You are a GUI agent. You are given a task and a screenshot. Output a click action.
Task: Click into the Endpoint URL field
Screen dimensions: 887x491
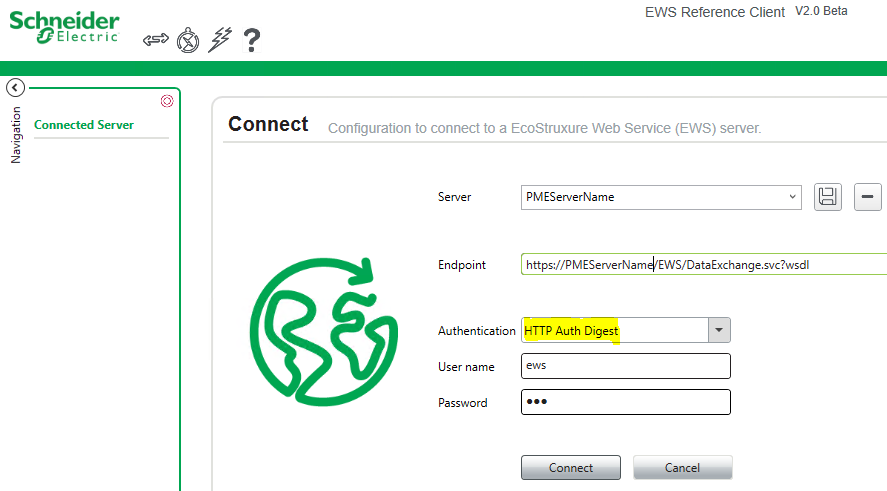[704, 265]
